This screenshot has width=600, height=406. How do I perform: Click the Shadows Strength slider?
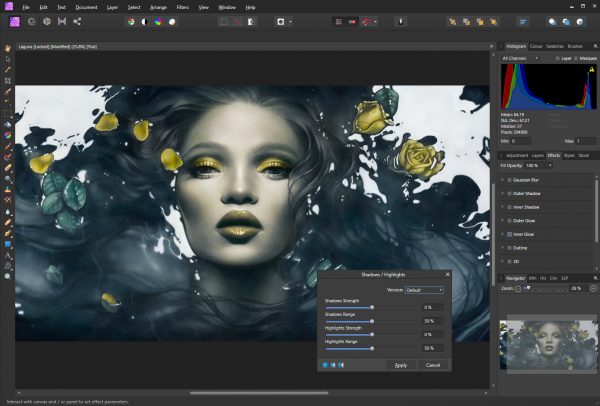[371, 308]
